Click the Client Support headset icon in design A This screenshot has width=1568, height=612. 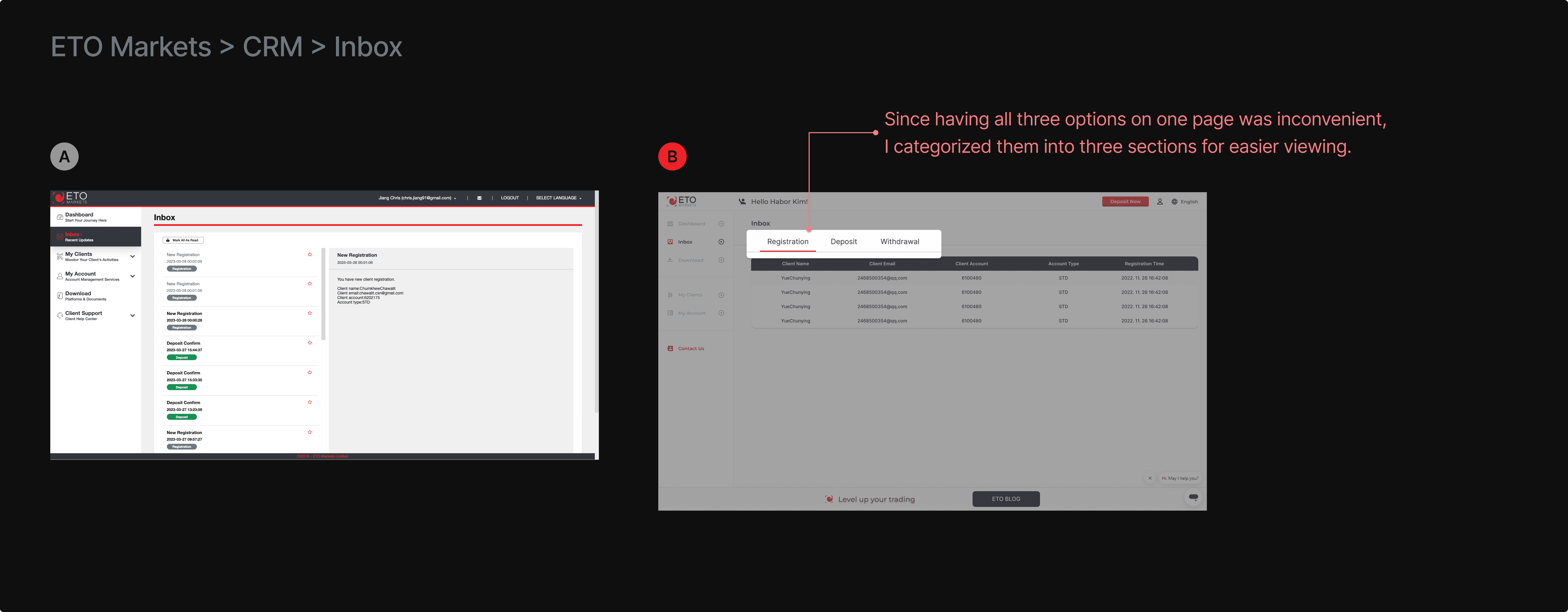pyautogui.click(x=60, y=316)
